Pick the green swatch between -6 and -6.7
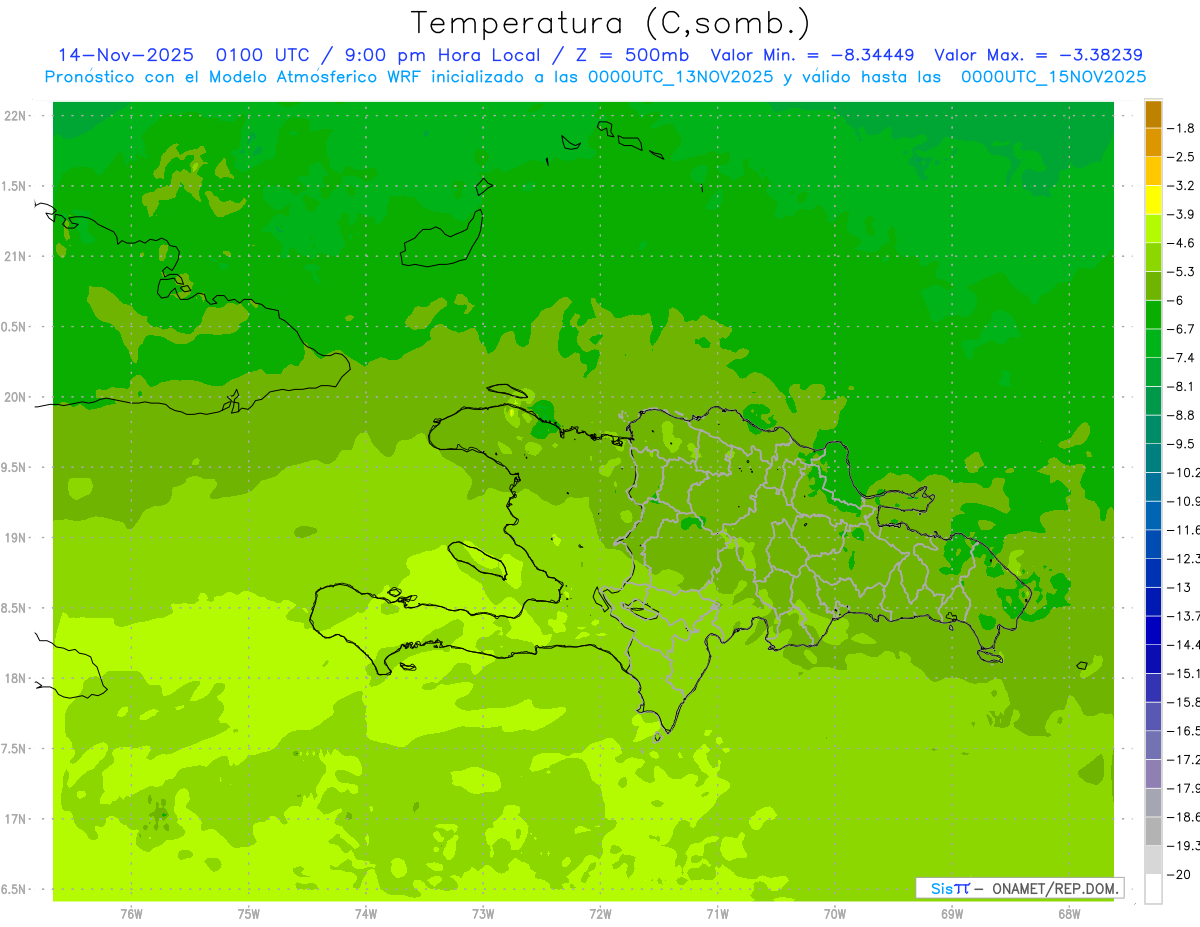 click(x=1153, y=315)
